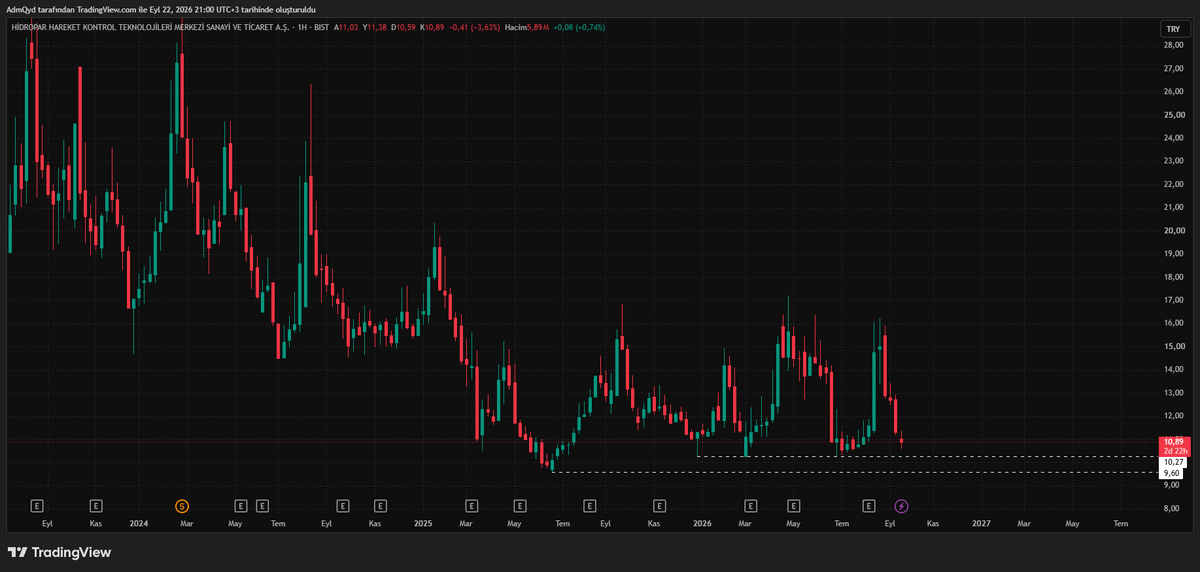The width and height of the screenshot is (1200, 572).
Task: Open the TradingView logo link
Action: [x=59, y=552]
